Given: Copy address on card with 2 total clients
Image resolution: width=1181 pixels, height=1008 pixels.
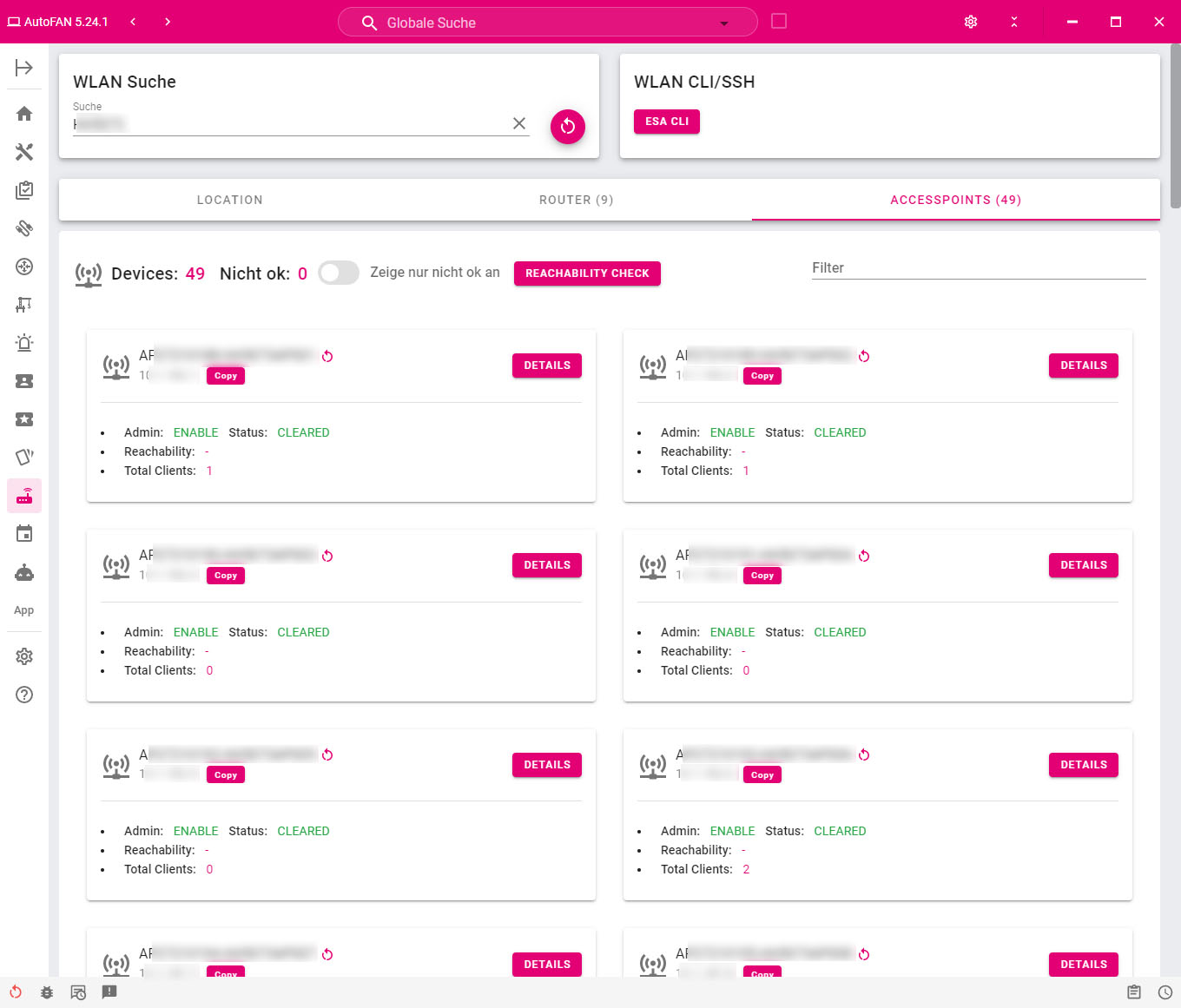Looking at the screenshot, I should 762,775.
